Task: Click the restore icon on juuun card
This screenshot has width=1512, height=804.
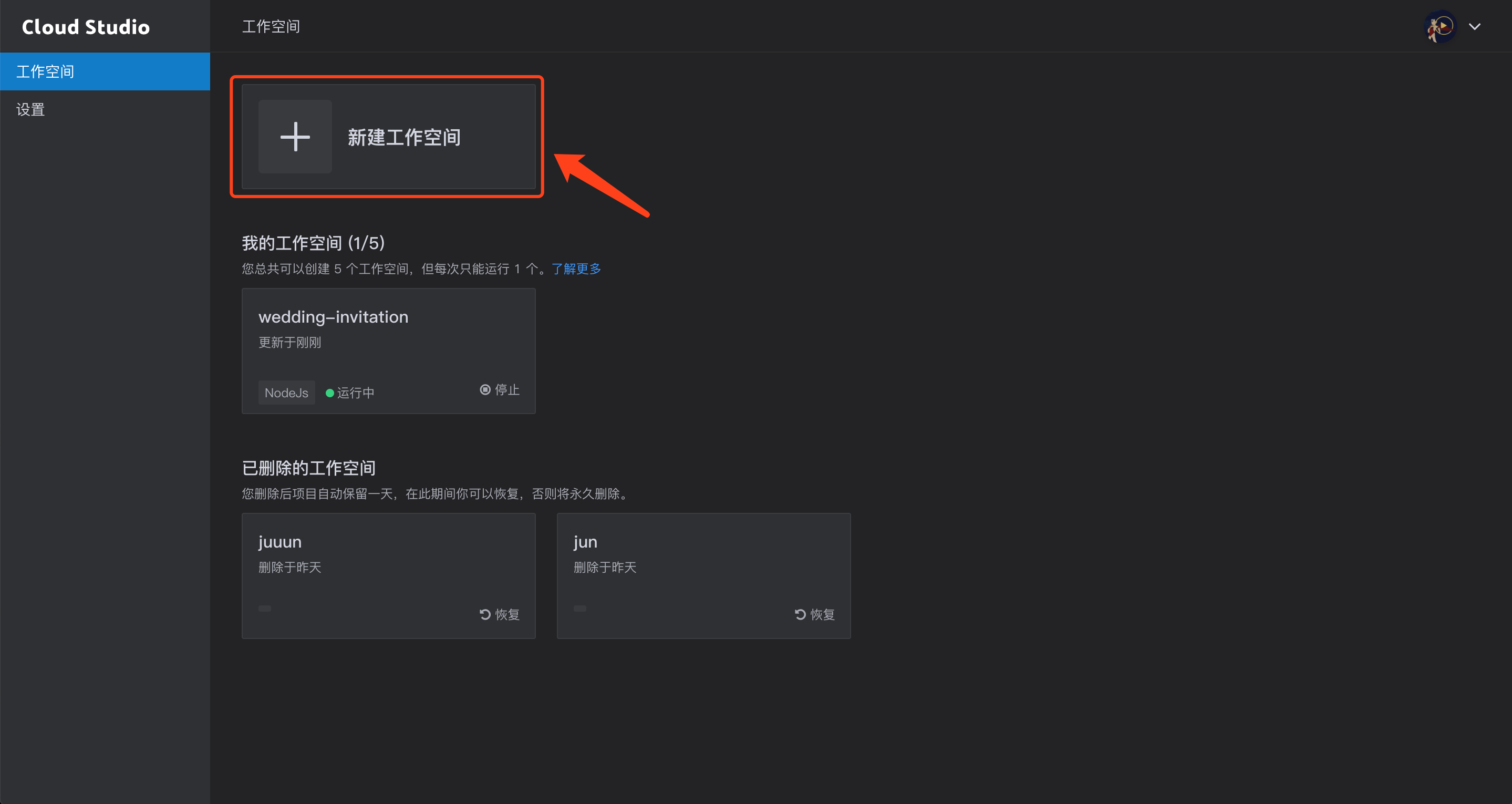Action: point(484,614)
